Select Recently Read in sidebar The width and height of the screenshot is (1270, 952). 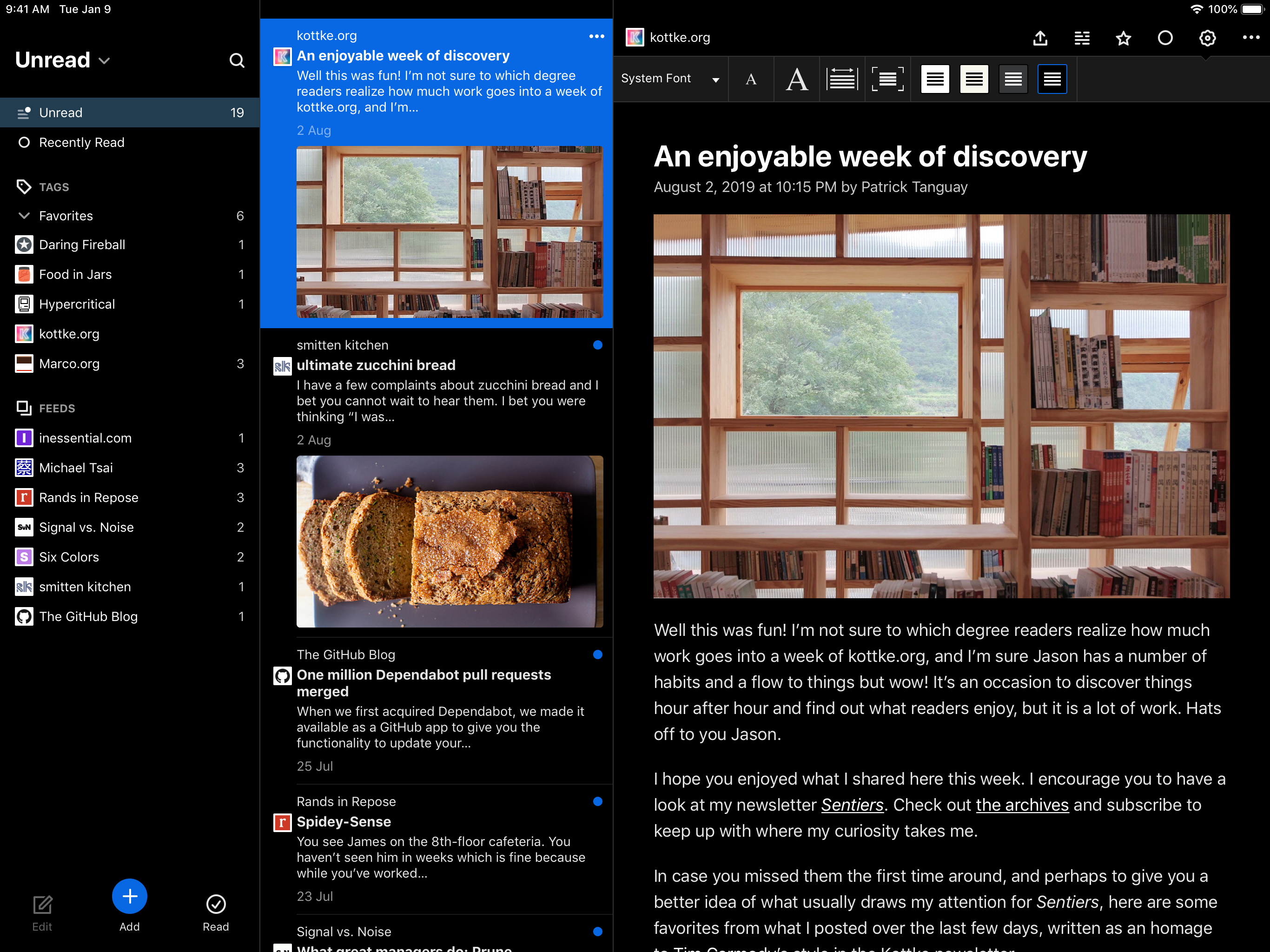pos(81,142)
